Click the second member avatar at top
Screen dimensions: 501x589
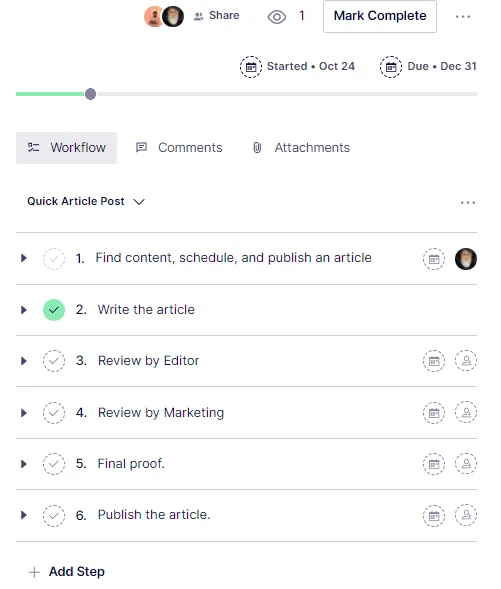click(x=173, y=17)
